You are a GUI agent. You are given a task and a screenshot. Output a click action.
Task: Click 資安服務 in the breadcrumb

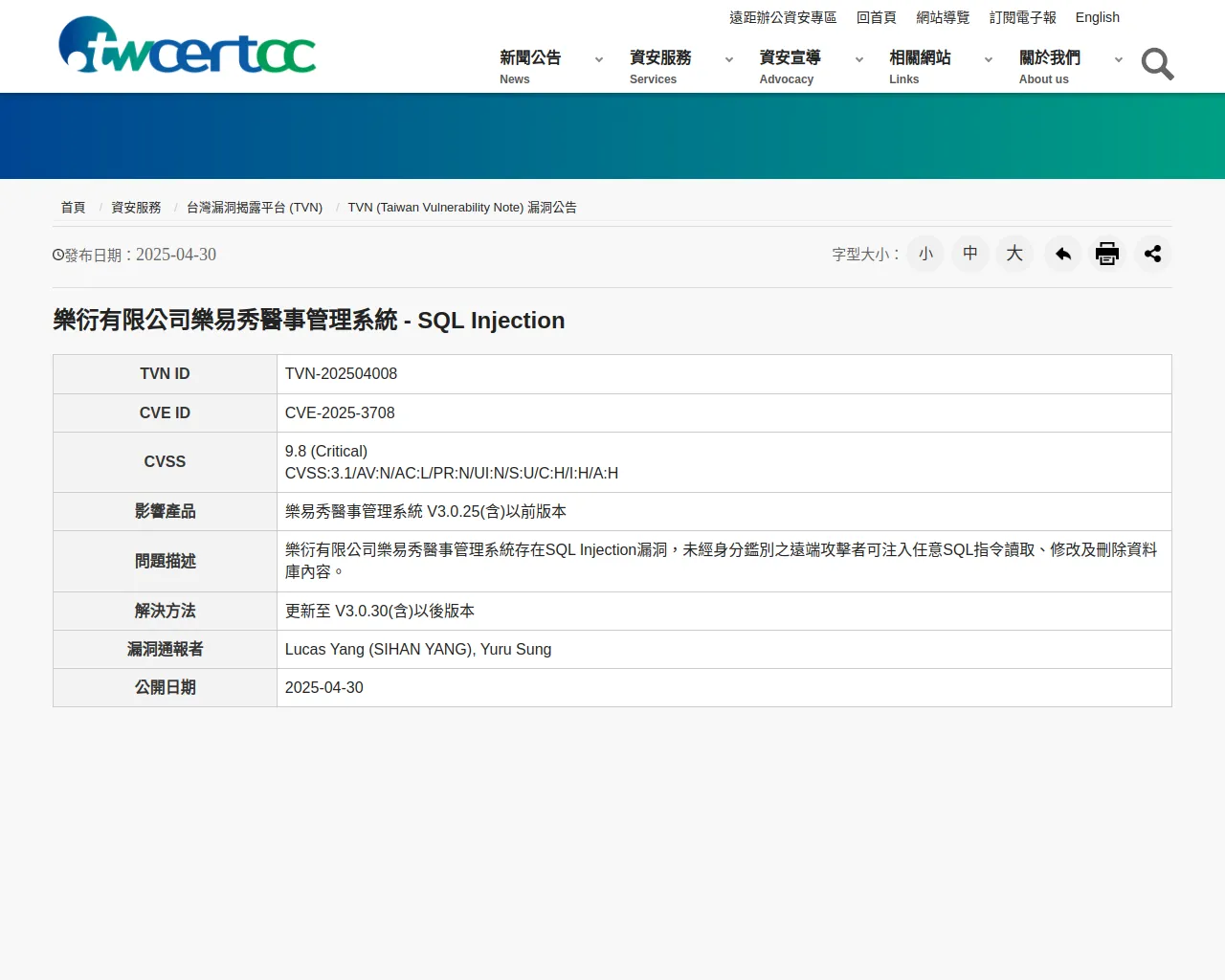tap(136, 207)
